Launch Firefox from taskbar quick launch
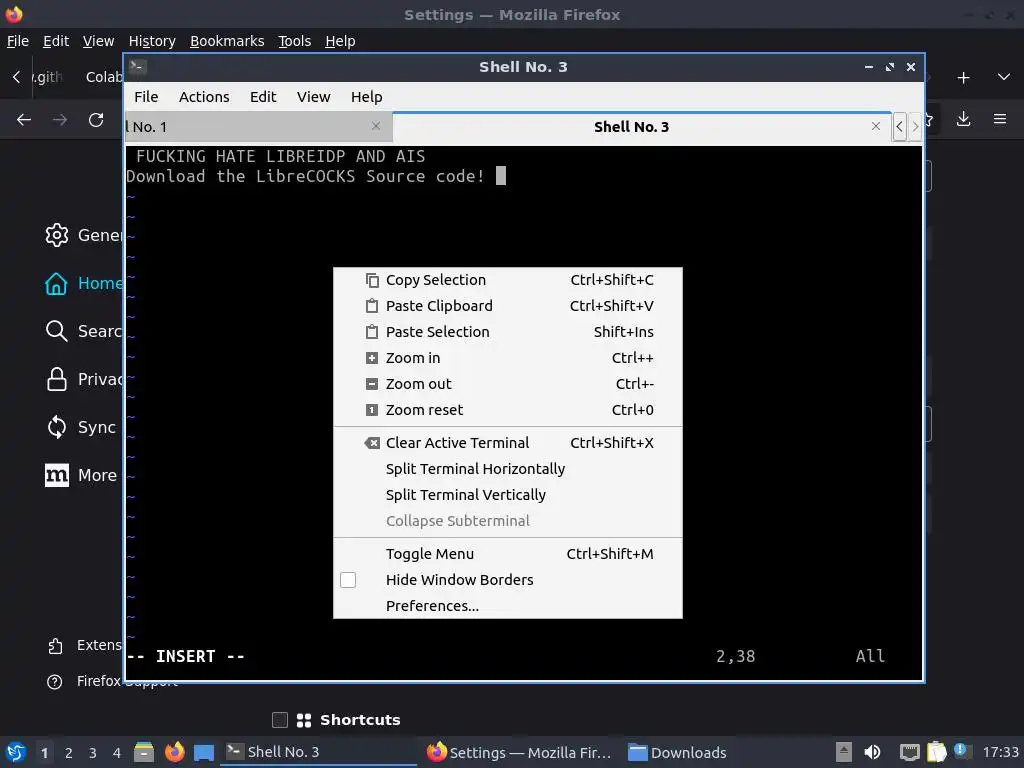 point(174,752)
